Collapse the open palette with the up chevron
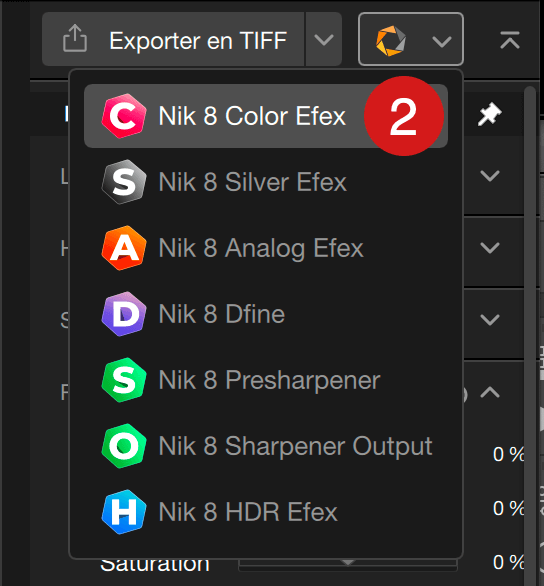Image resolution: width=544 pixels, height=586 pixels. 490,392
